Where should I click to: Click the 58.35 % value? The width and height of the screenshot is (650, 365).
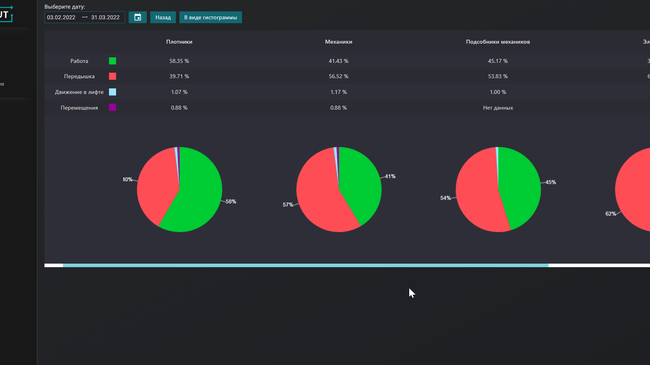coord(179,61)
